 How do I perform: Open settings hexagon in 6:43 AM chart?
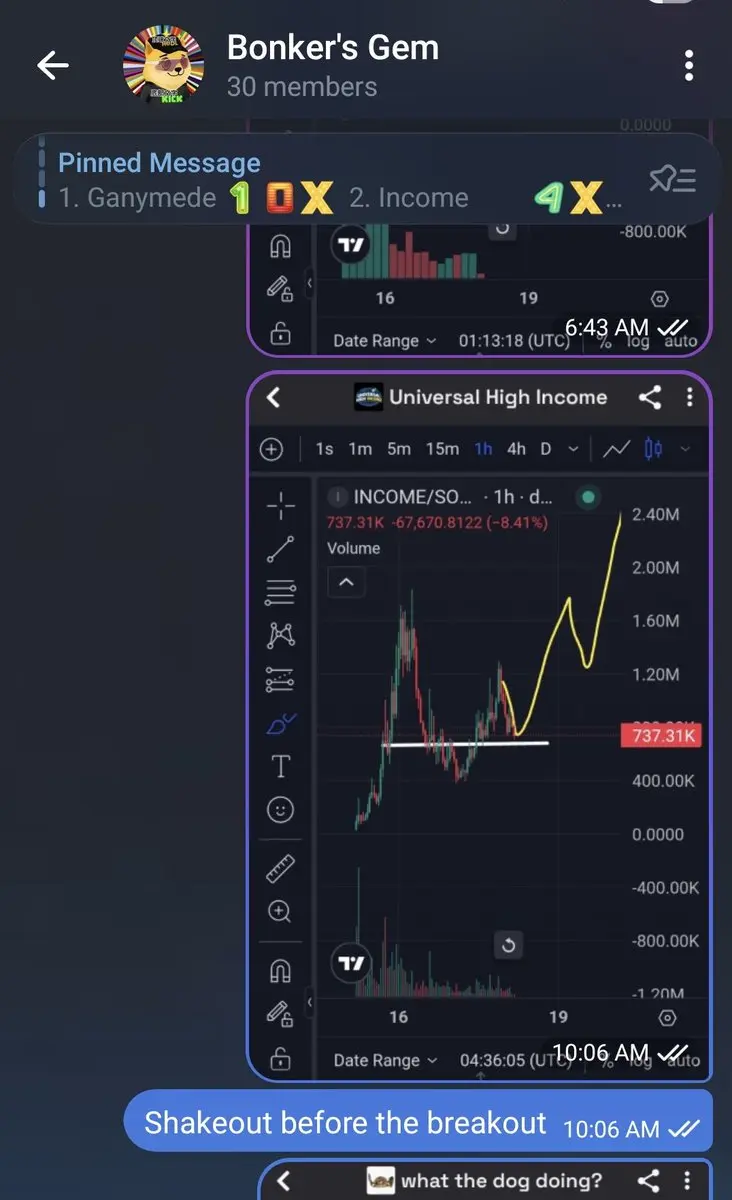[x=659, y=298]
